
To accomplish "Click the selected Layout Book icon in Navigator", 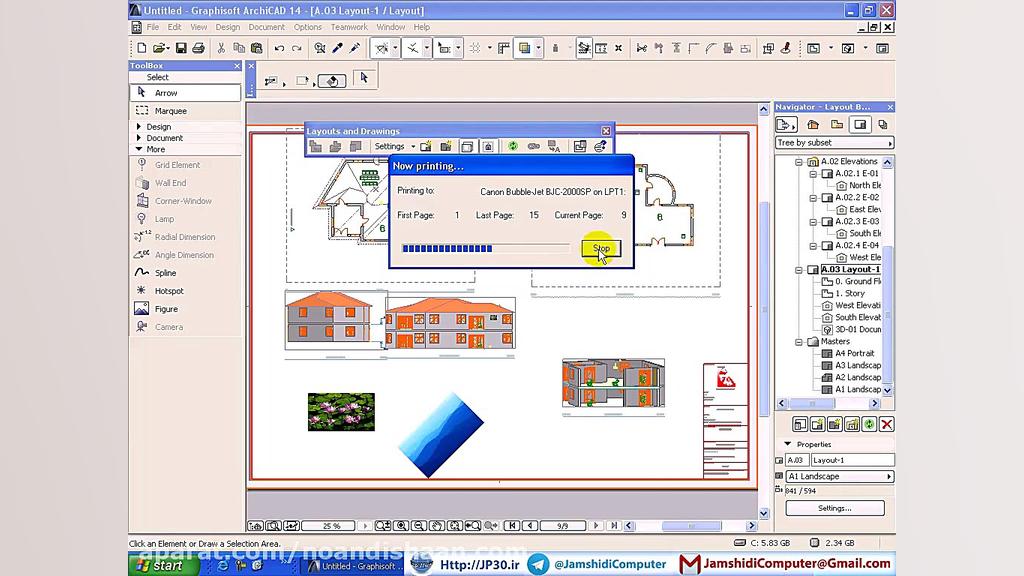I will pyautogui.click(x=860, y=125).
